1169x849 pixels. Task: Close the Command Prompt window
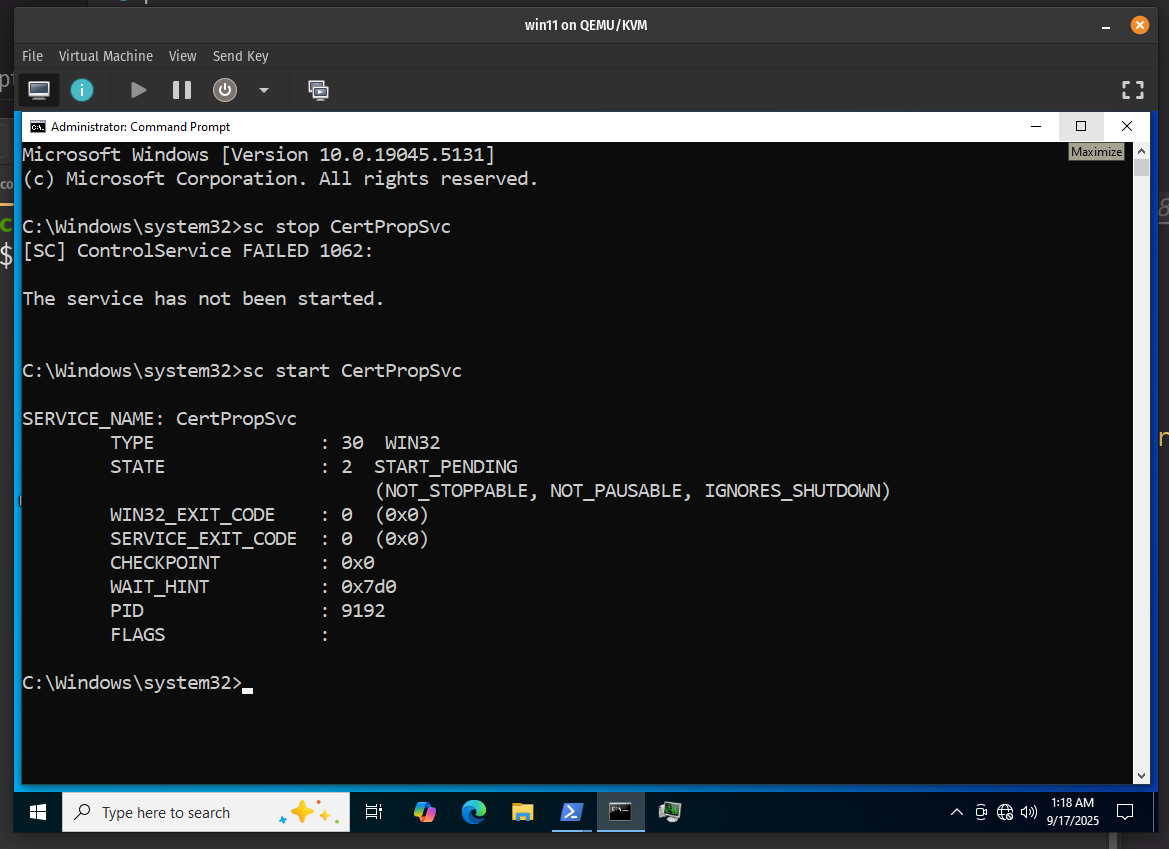1127,127
